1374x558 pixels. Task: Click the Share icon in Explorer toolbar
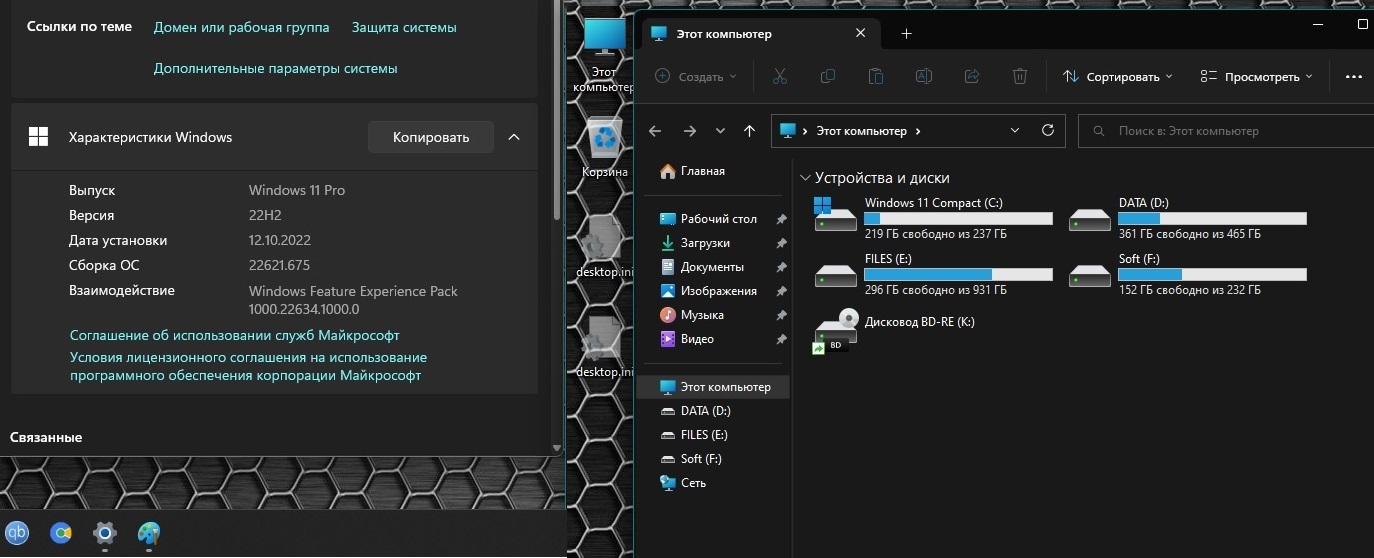point(971,76)
